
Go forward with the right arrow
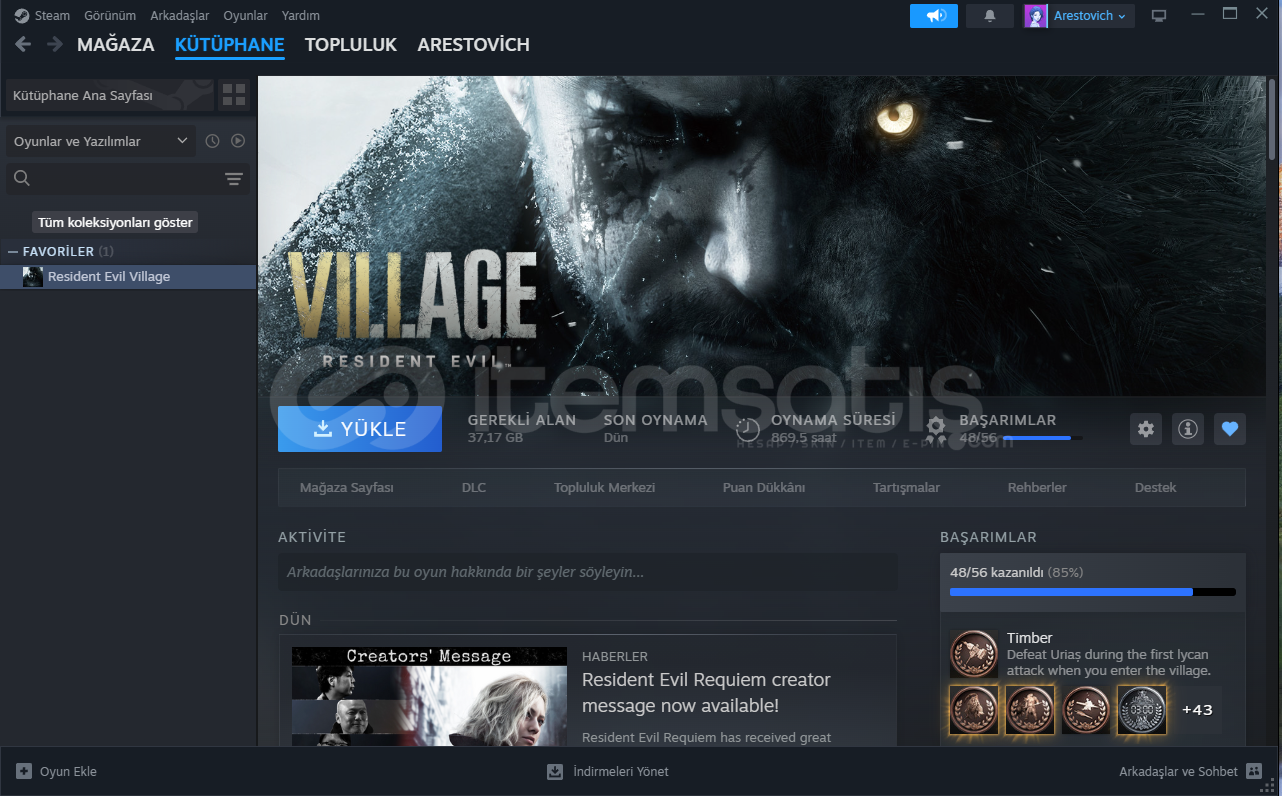pyautogui.click(x=55, y=44)
